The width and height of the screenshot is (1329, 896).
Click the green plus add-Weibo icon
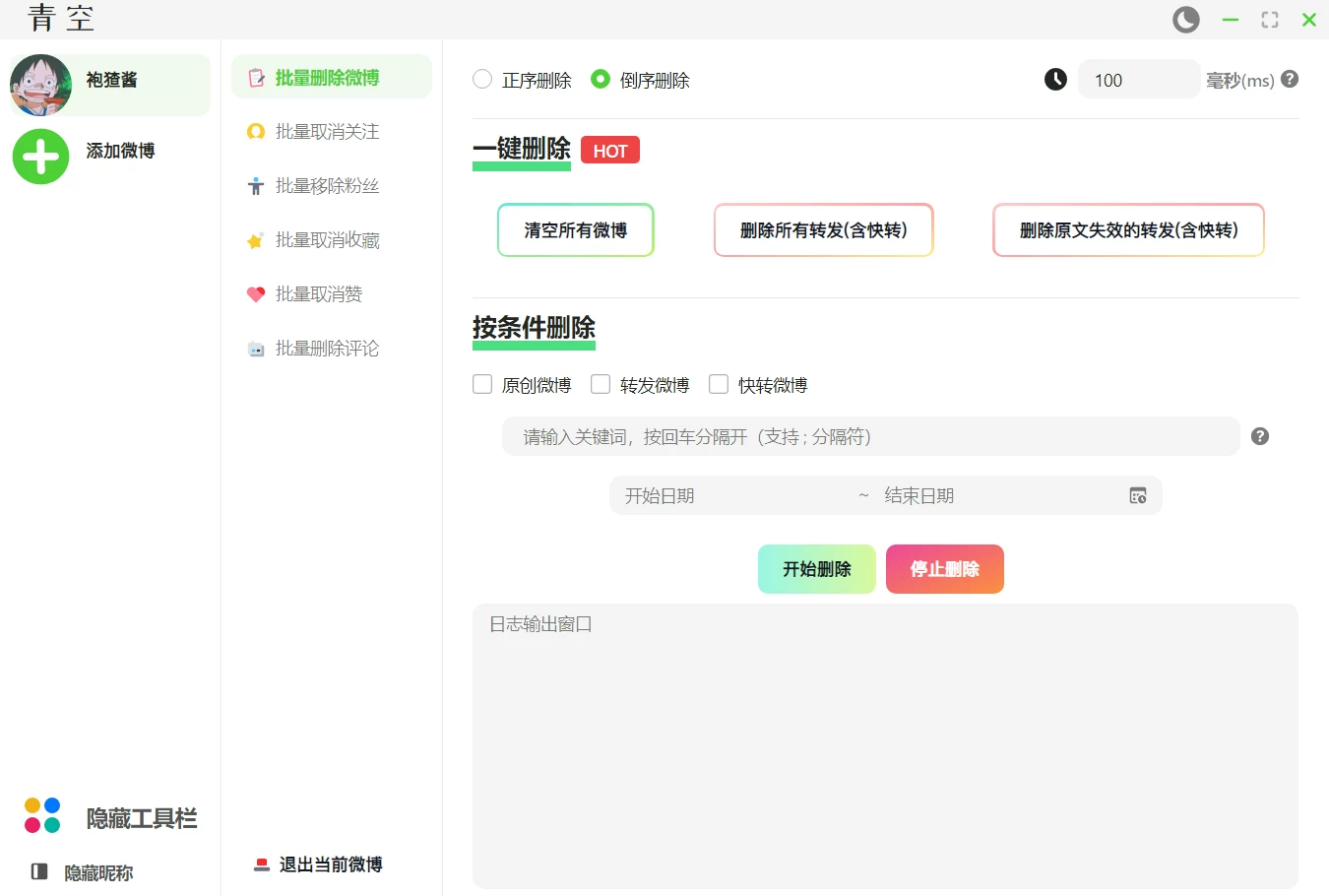coord(41,157)
